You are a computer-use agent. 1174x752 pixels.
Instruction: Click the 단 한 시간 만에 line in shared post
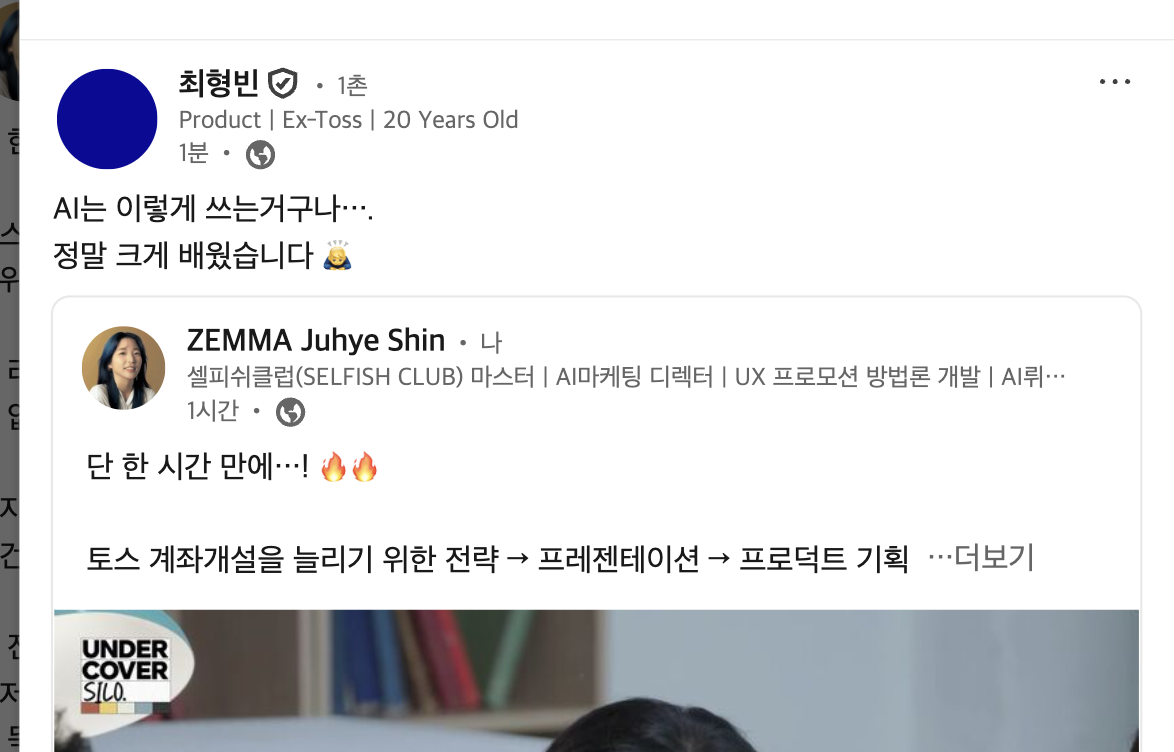click(197, 467)
